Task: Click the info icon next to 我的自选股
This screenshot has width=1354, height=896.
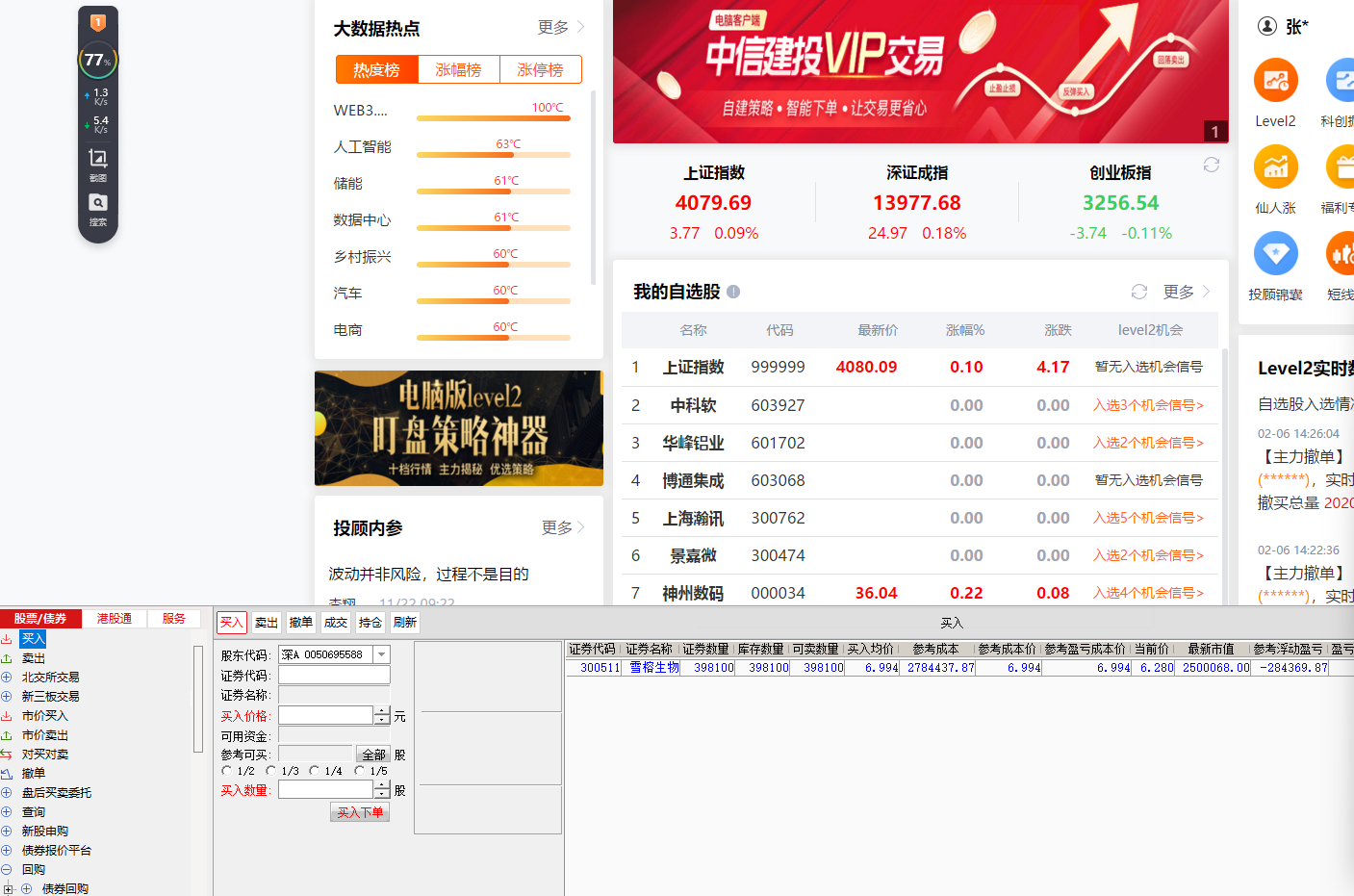Action: 733,292
